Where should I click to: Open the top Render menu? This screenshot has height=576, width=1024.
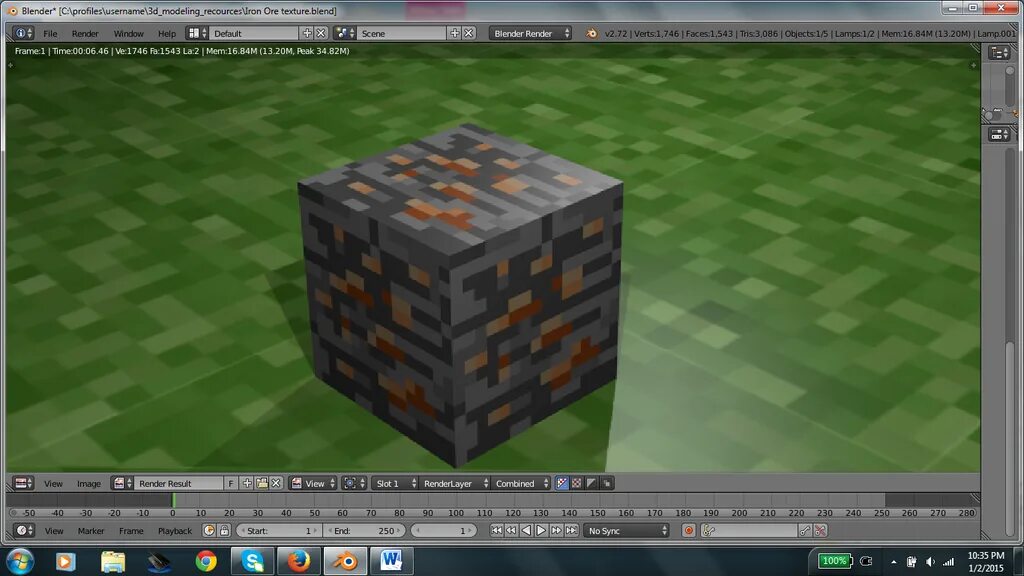85,33
